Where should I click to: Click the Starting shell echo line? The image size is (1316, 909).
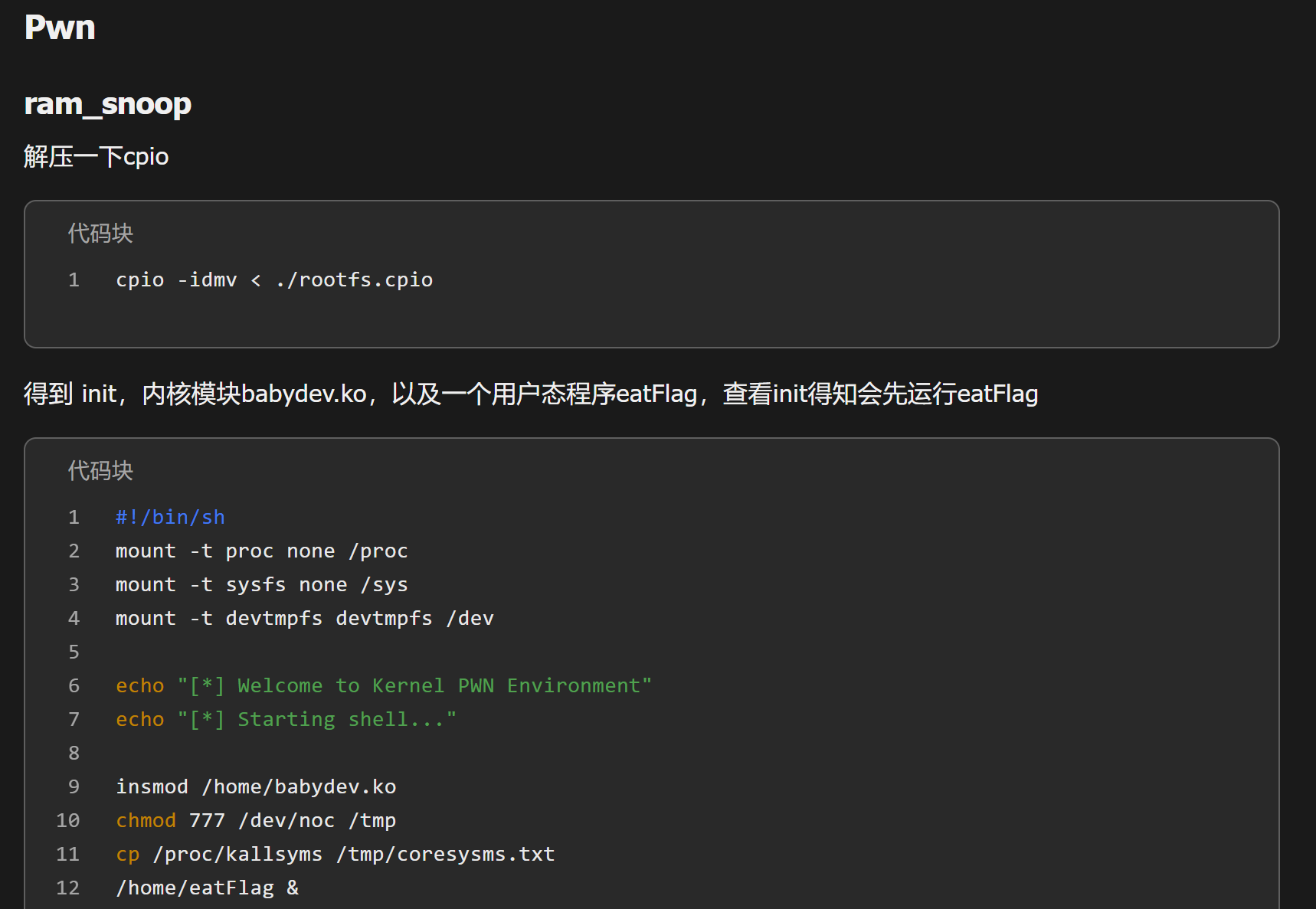[x=286, y=719]
